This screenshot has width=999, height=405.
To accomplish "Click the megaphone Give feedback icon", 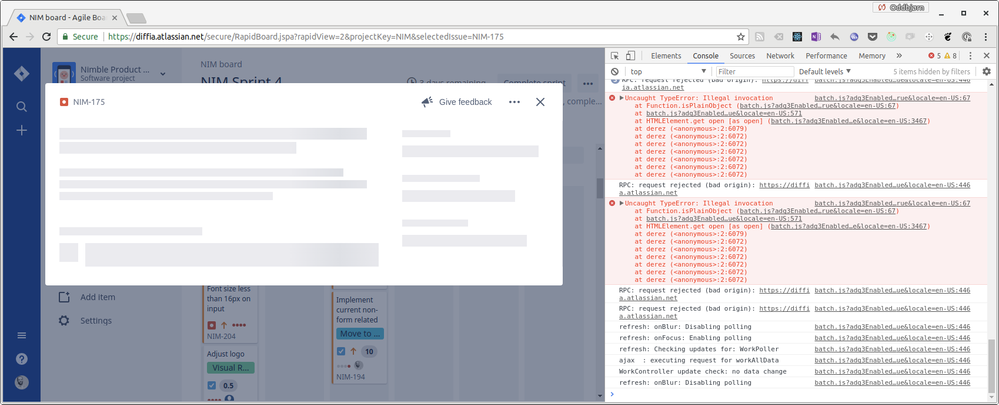I will coord(428,102).
